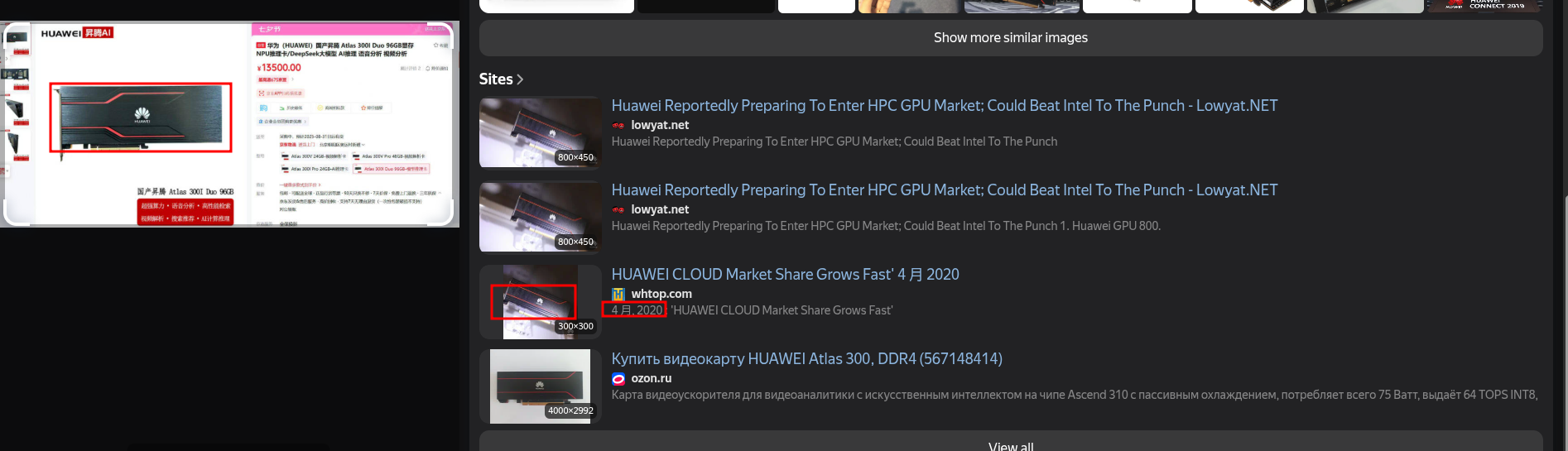The width and height of the screenshot is (1568, 451).
Task: Click the 300×300 size label
Action: click(575, 326)
